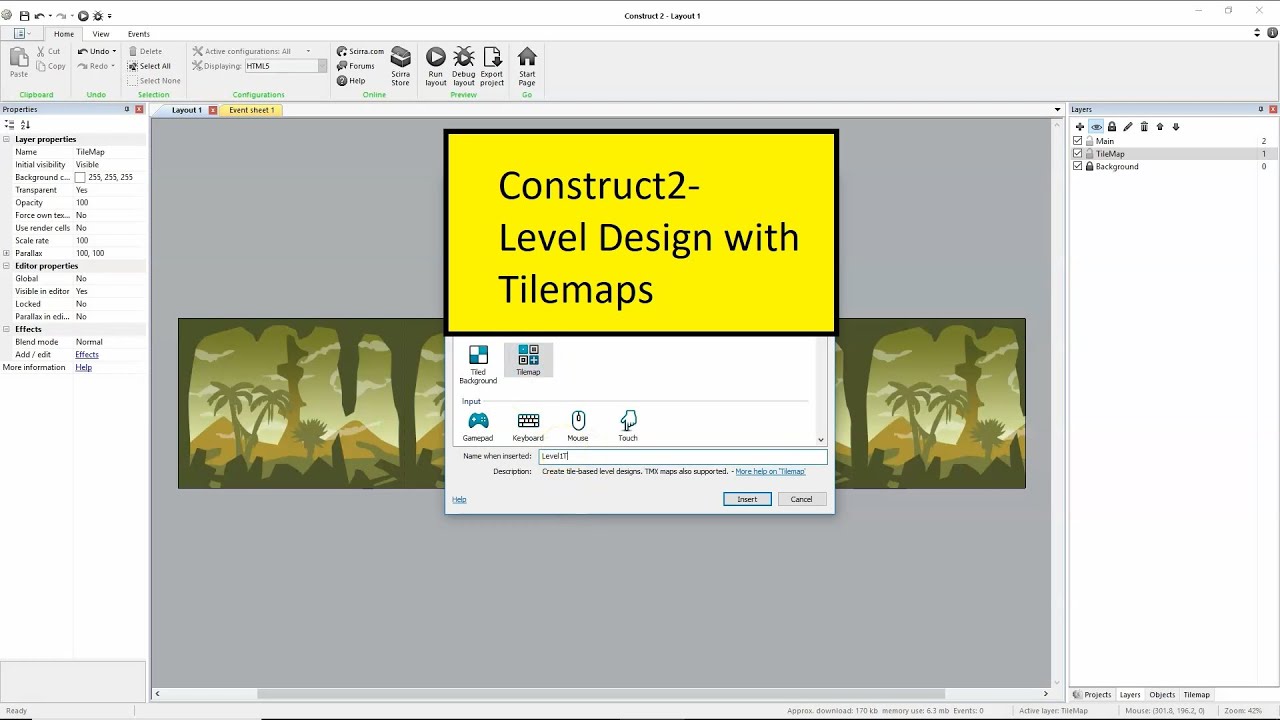The image size is (1280, 720).
Task: Switch to the View ribbon tab
Action: [101, 34]
